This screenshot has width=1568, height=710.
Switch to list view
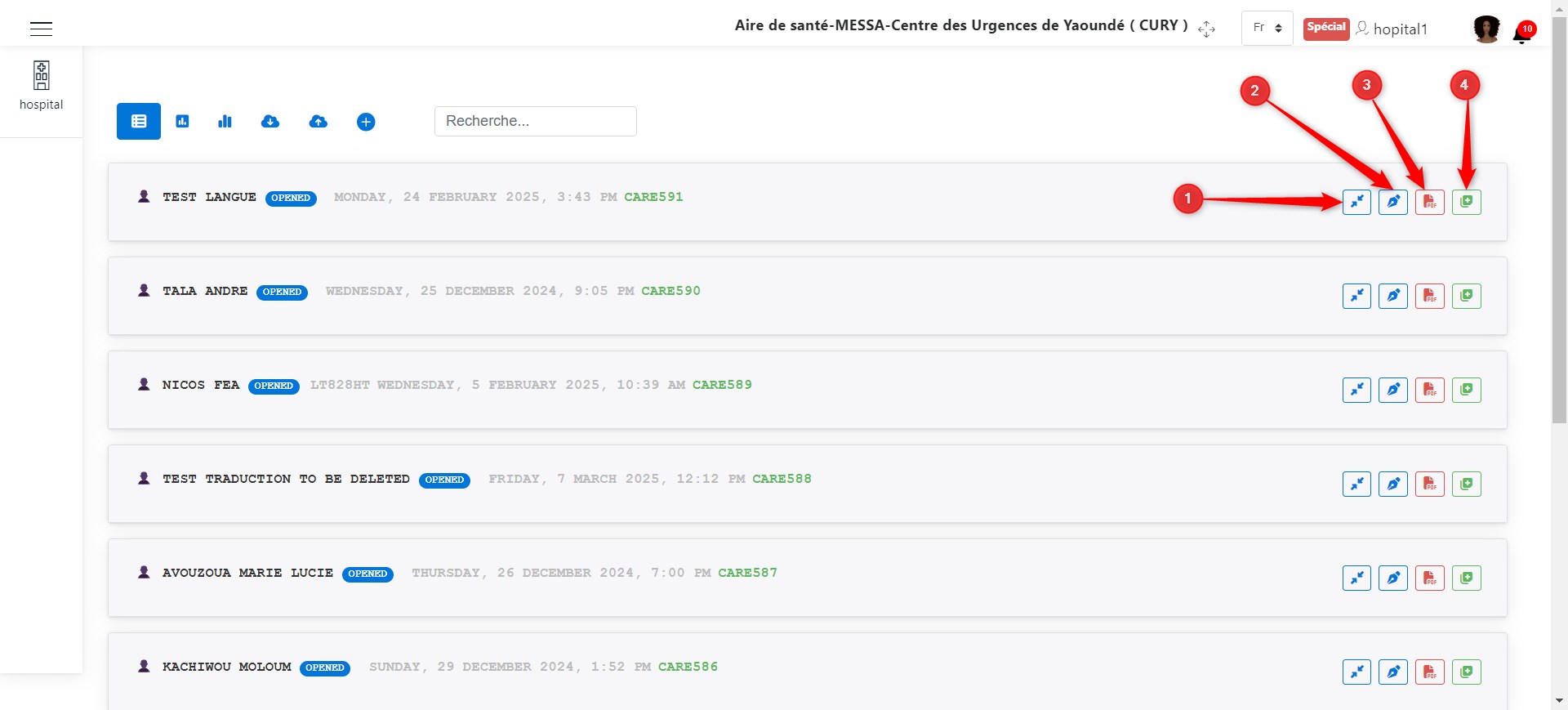point(139,121)
